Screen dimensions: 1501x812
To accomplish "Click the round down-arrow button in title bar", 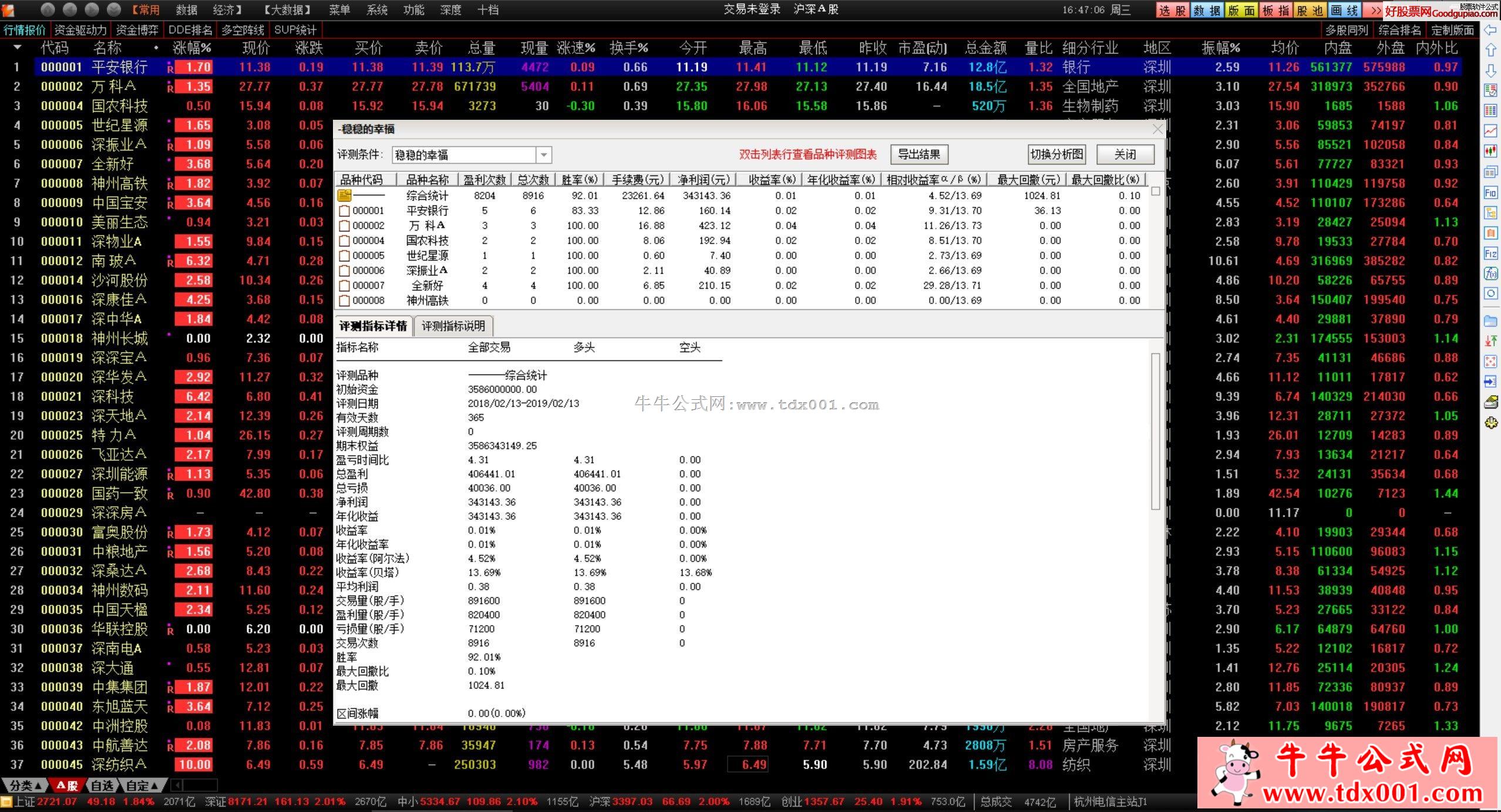I will click(115, 9).
